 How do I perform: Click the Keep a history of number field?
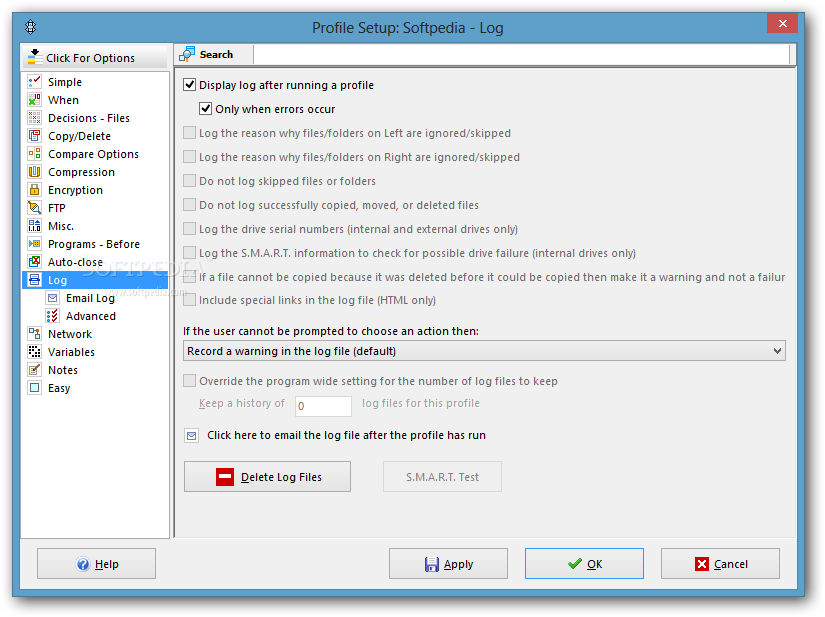323,406
